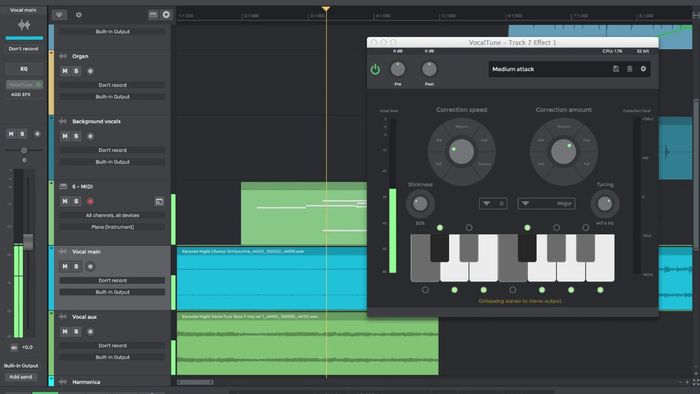Click the first black piano key
The image size is (700, 394).
(440, 248)
